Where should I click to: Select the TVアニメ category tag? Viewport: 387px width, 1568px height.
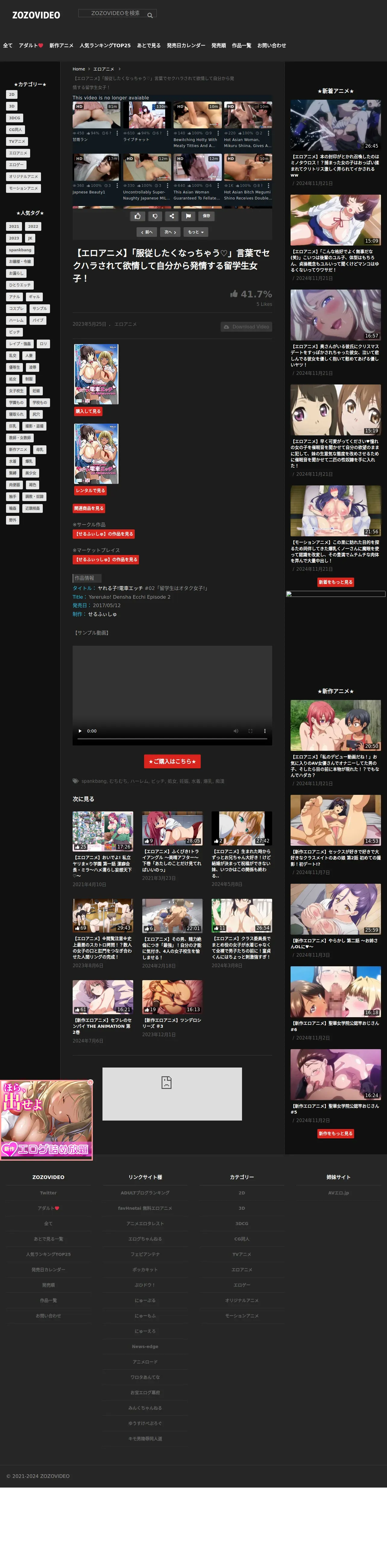[17, 141]
